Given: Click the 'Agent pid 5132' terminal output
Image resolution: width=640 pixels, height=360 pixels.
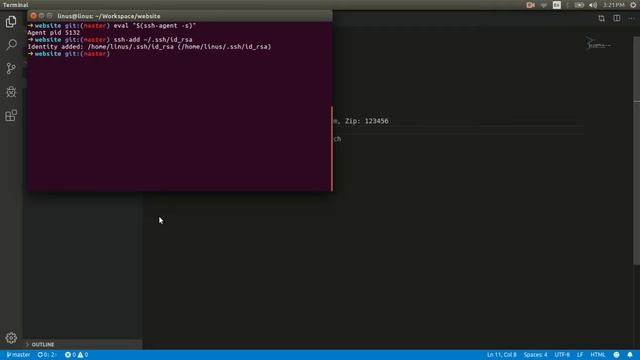Looking at the screenshot, I should pyautogui.click(x=54, y=33).
